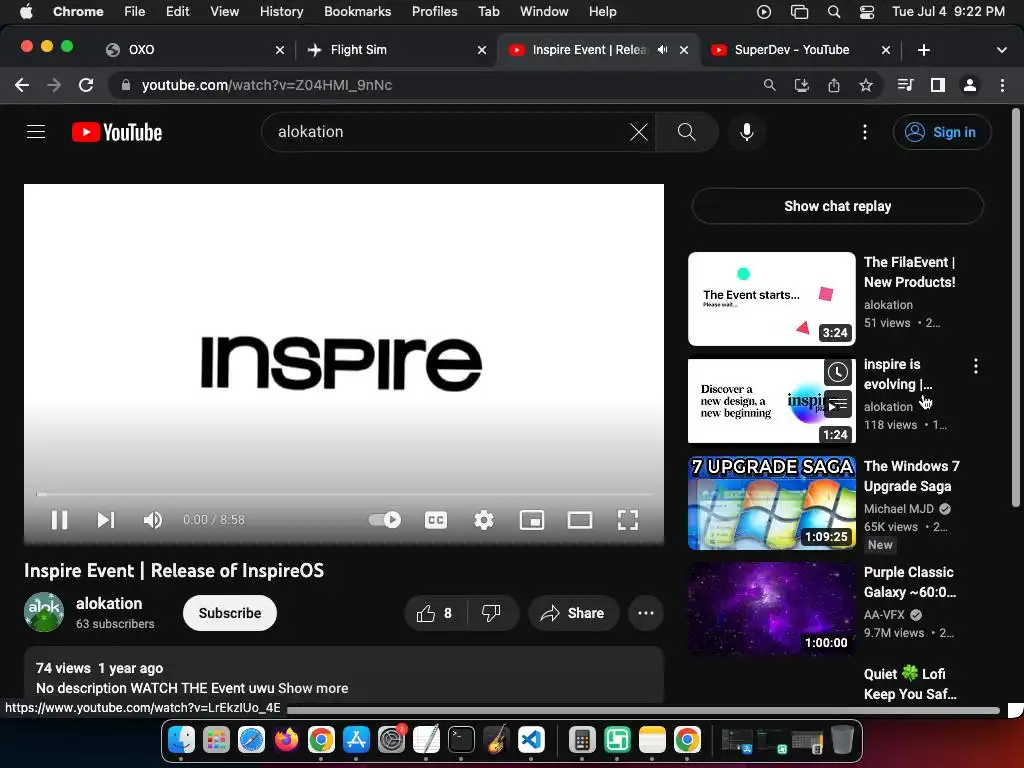Bookmark this page with star

866,85
